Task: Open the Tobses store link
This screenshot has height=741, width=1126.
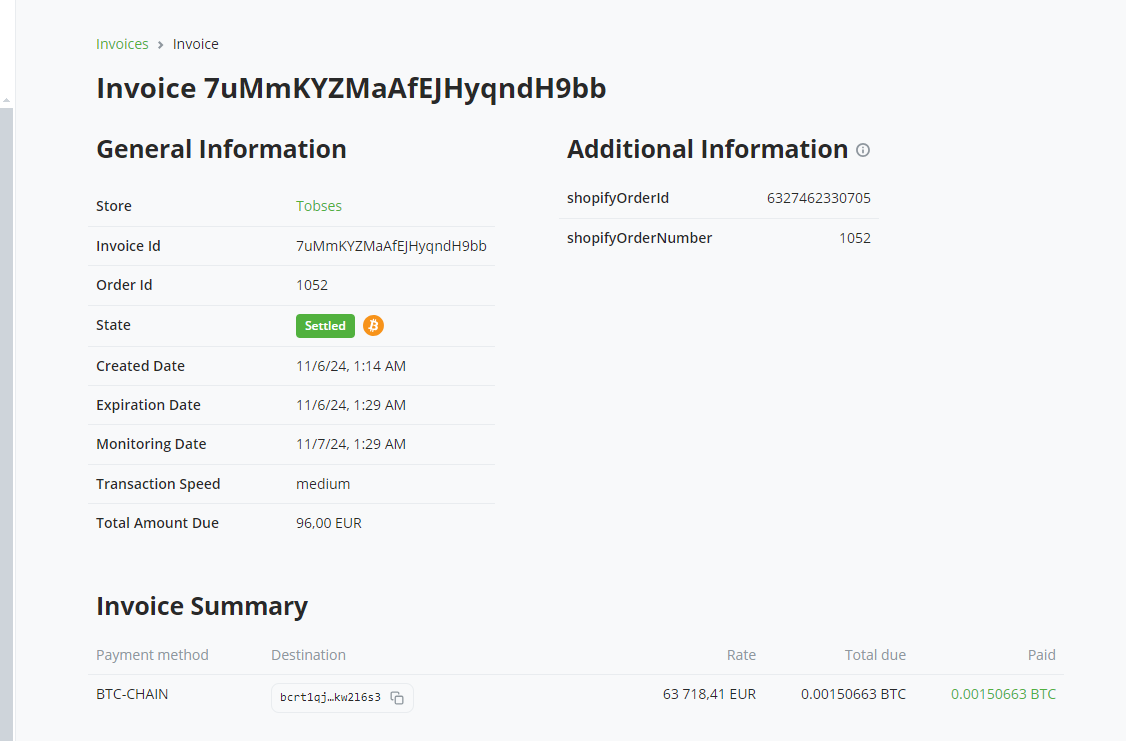Action: tap(319, 205)
